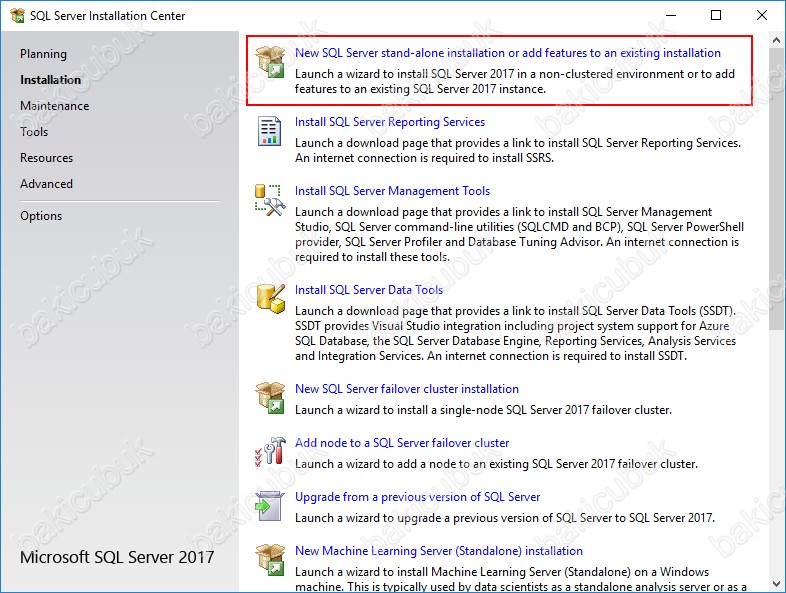Viewport: 786px width, 593px height.
Task: Select Resources in the sidebar
Action: (46, 158)
